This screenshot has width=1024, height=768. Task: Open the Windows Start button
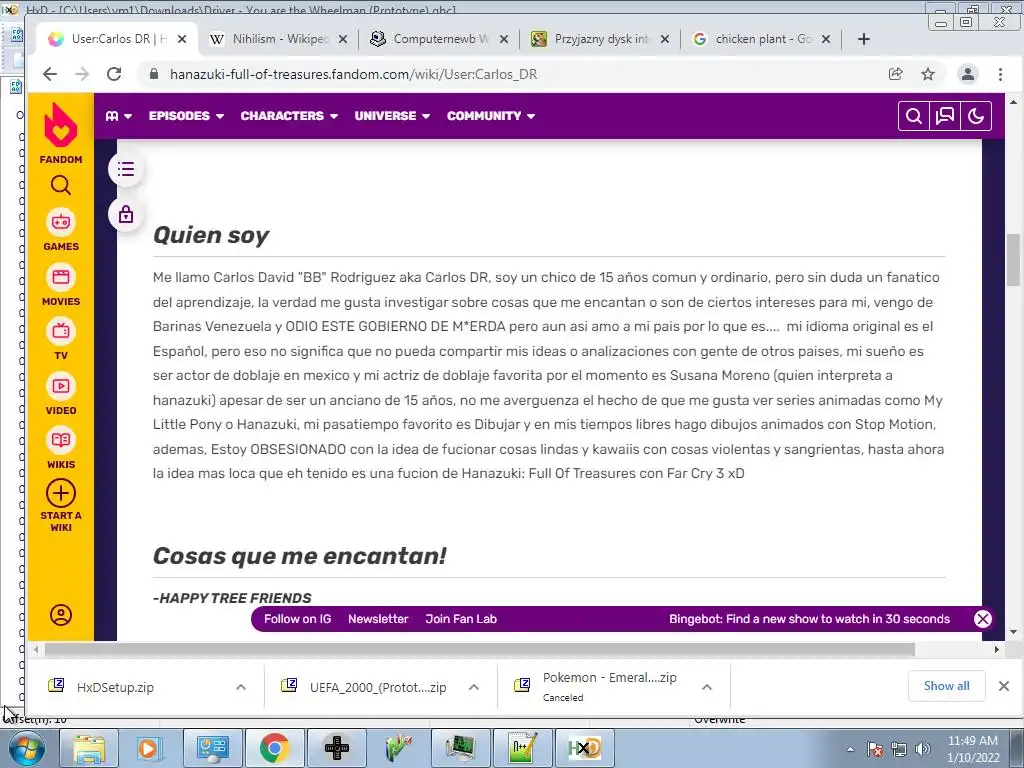26,748
